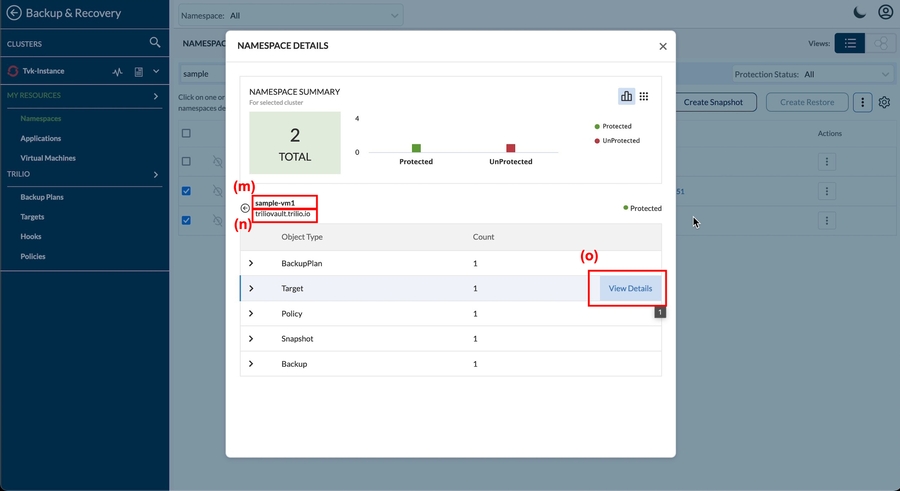The image size is (900, 491).
Task: Uncheck the last checked namespace row
Action: [x=186, y=221]
